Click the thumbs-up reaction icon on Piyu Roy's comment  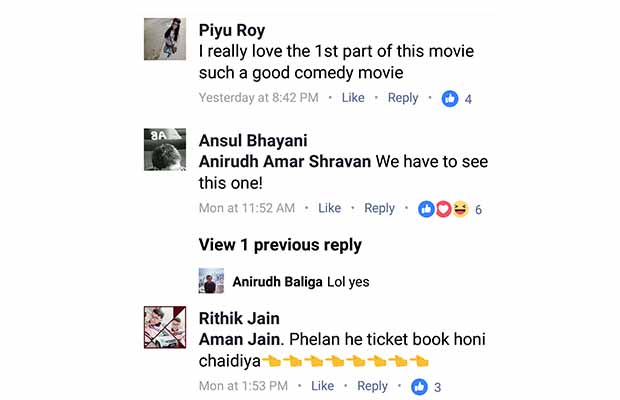point(450,98)
